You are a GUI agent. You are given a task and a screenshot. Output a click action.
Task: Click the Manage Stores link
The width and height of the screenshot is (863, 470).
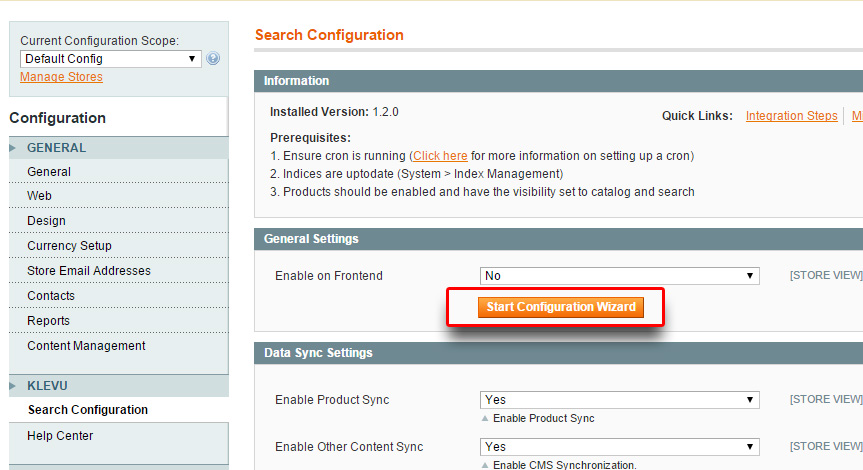click(x=61, y=77)
